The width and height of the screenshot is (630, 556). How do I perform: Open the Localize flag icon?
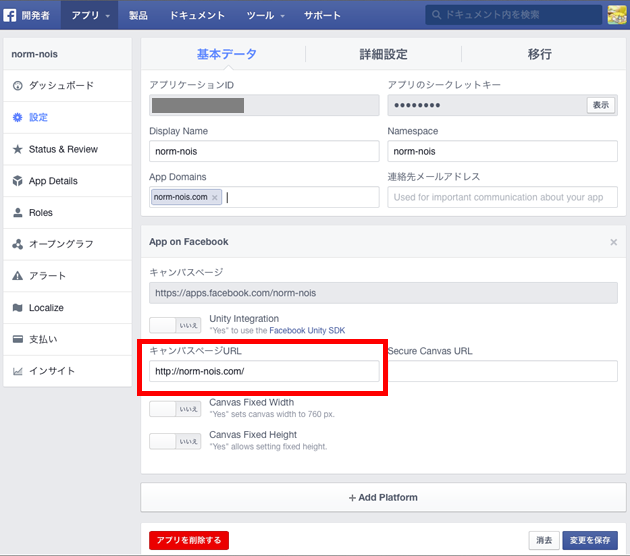(18, 308)
